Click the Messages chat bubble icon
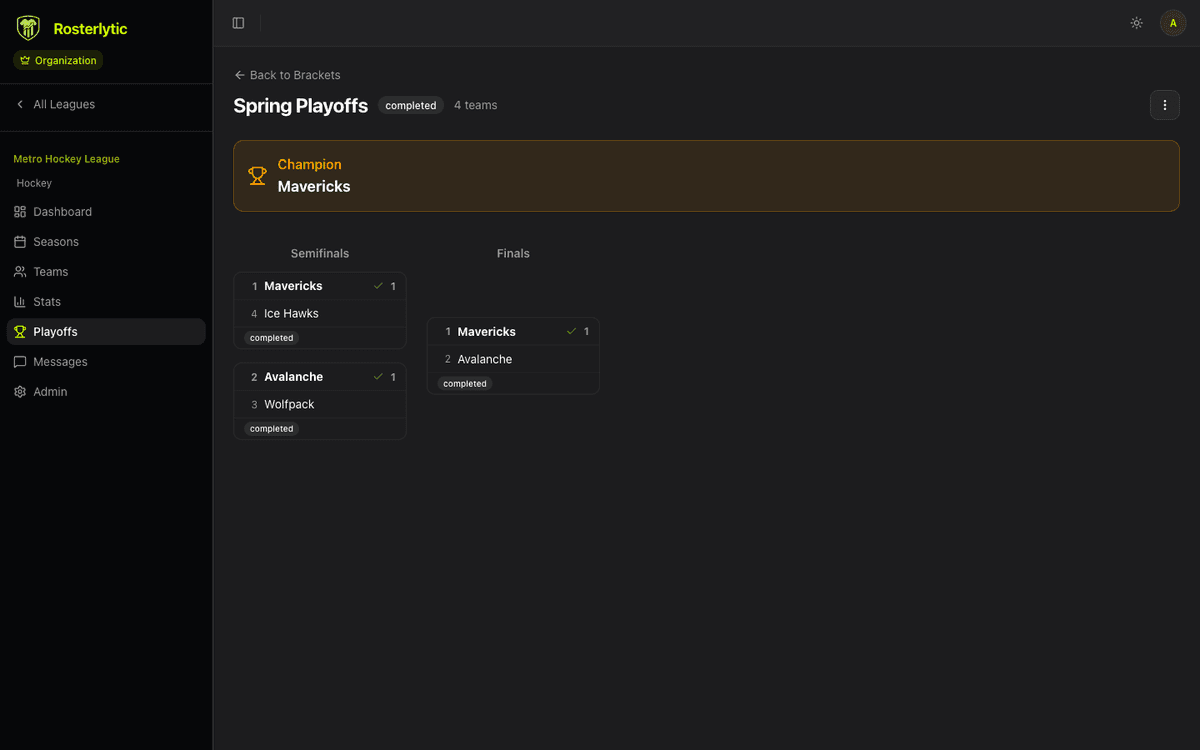1200x750 pixels. pos(20,362)
